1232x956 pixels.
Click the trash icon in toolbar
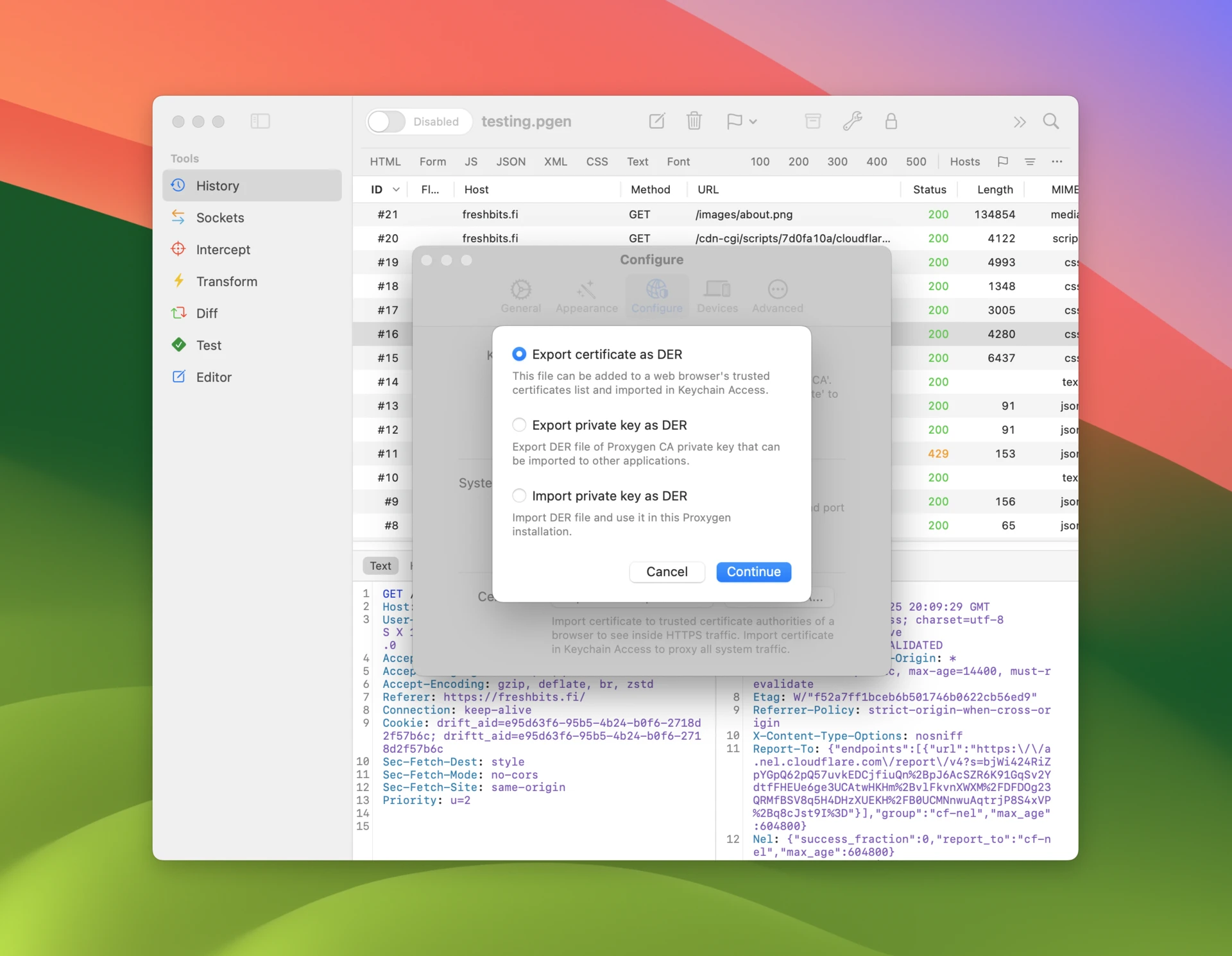[x=694, y=121]
